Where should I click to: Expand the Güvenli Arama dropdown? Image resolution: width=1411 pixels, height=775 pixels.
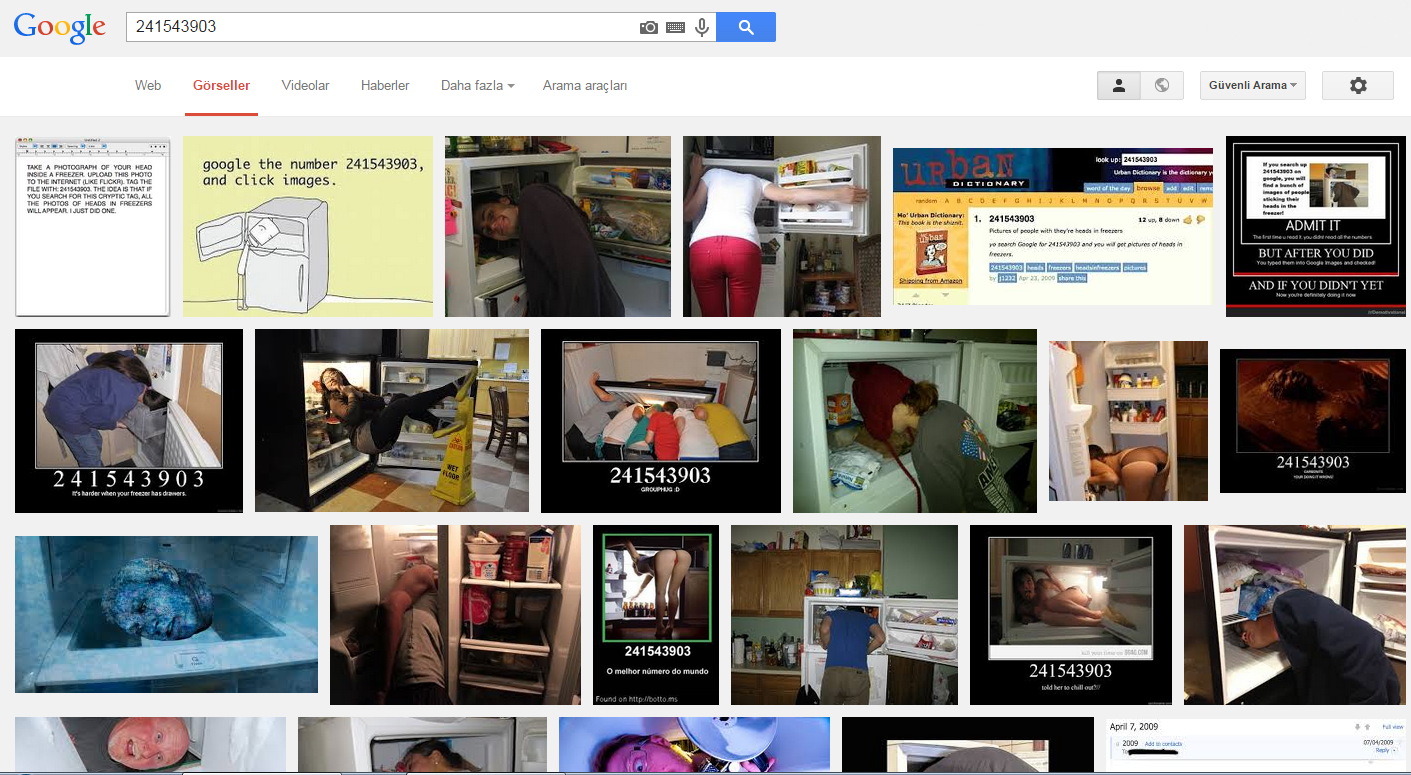tap(1253, 86)
